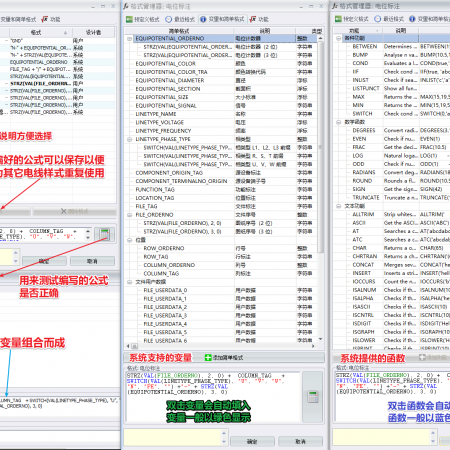Viewport: 450px width, 450px height.
Task: Click up arrow beside left window formula box
Action: pyautogui.click(x=88, y=231)
